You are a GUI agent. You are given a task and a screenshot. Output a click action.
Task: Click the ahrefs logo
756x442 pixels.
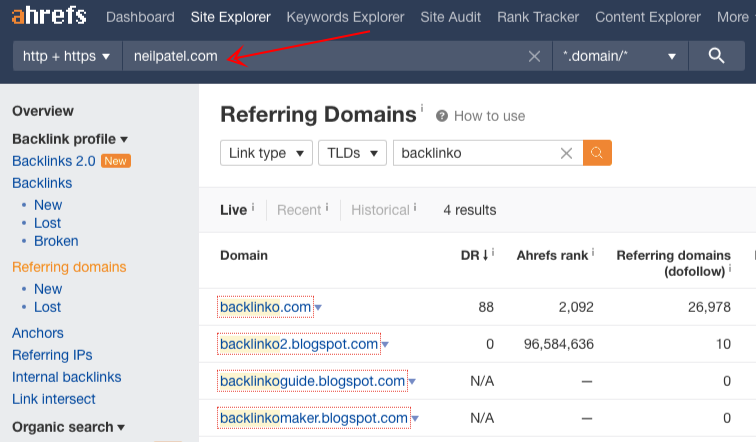pyautogui.click(x=49, y=16)
